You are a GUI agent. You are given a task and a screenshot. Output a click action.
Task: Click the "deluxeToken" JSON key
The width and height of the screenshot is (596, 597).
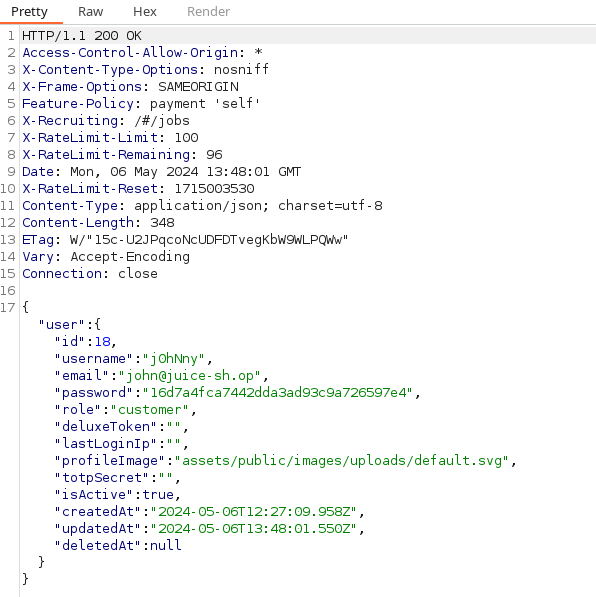(105, 427)
